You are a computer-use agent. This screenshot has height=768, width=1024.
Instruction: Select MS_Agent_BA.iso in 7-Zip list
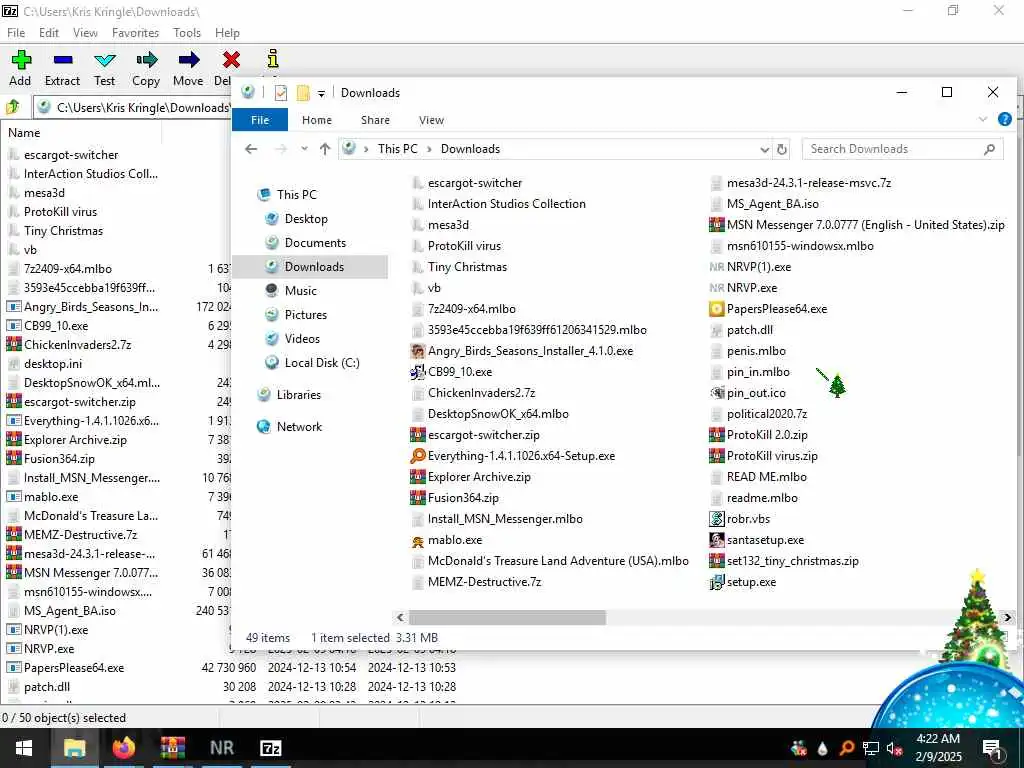(x=61, y=611)
